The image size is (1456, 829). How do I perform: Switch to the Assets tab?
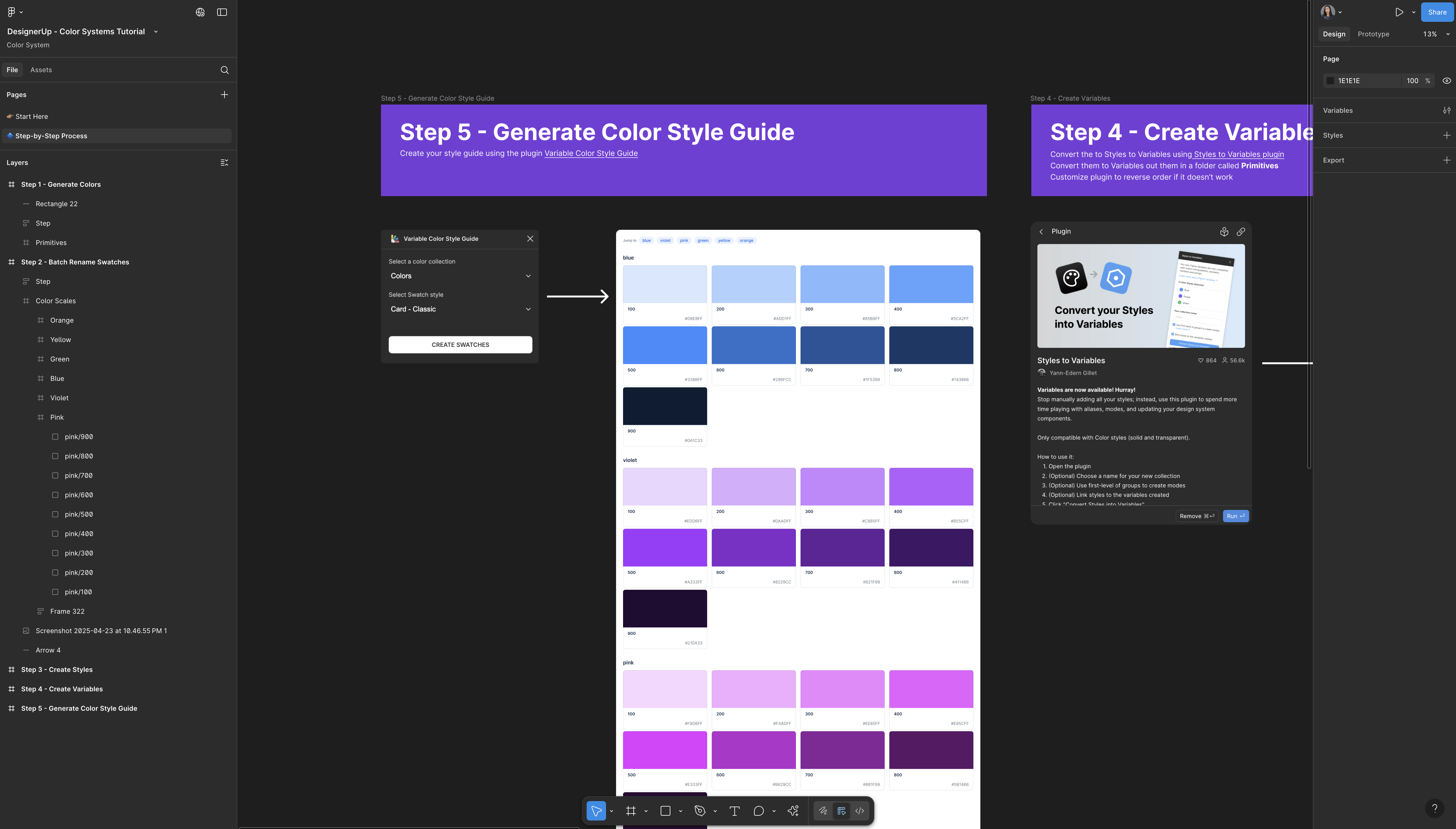click(x=41, y=70)
